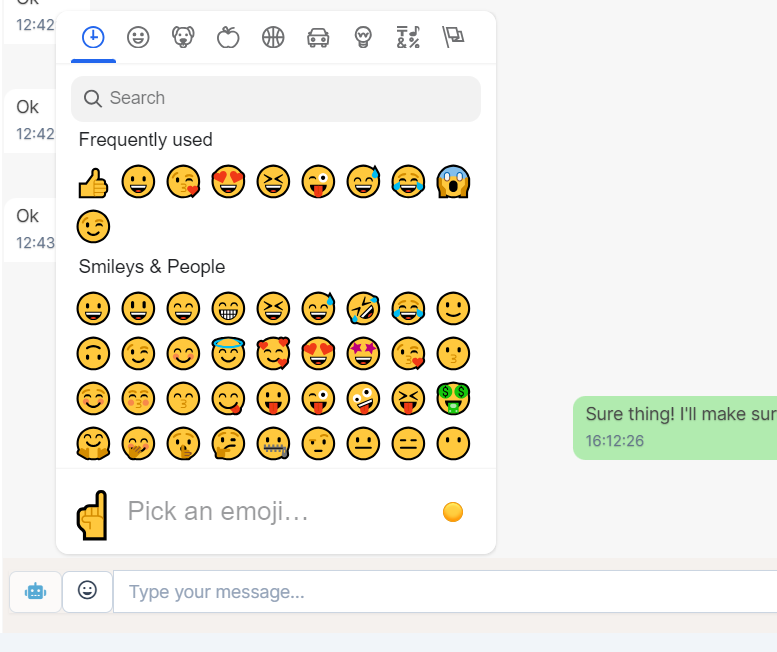Open the skin tone selector swatch
777x652 pixels.
pos(453,512)
